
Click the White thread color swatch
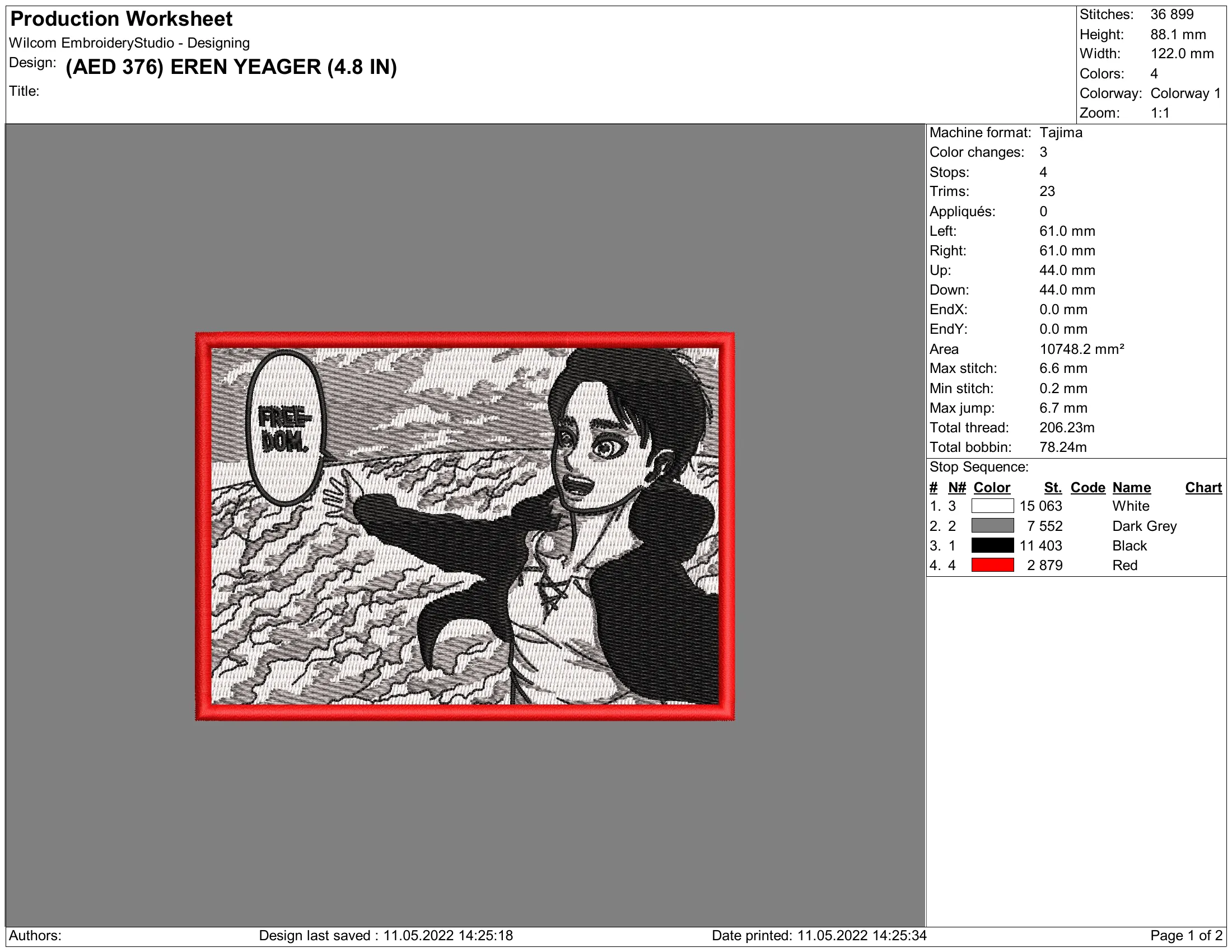[x=992, y=506]
